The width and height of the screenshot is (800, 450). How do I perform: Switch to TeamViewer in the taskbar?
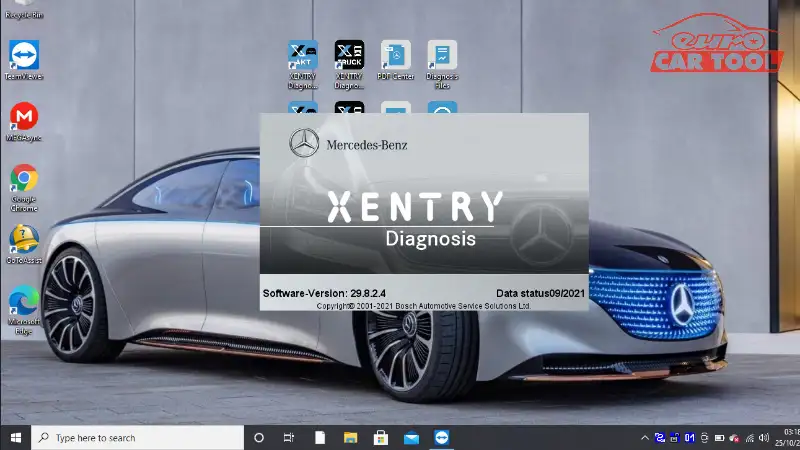(x=442, y=438)
